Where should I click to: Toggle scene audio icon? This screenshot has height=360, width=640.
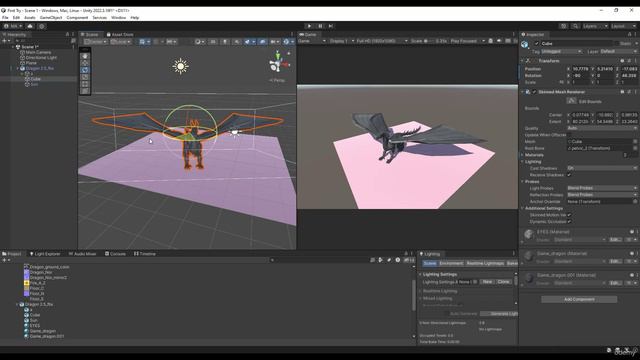point(237,42)
